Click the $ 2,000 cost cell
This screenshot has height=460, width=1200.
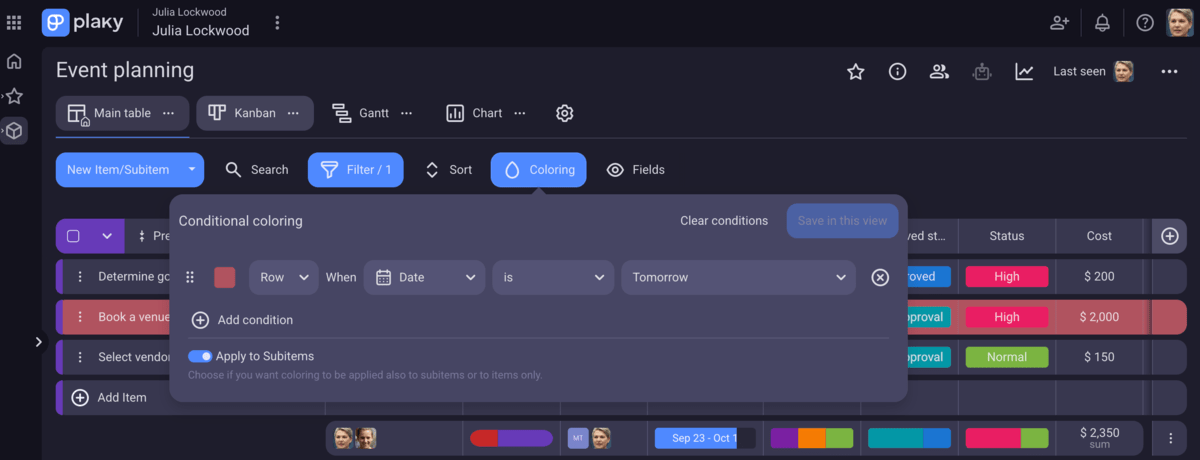[x=1099, y=317]
